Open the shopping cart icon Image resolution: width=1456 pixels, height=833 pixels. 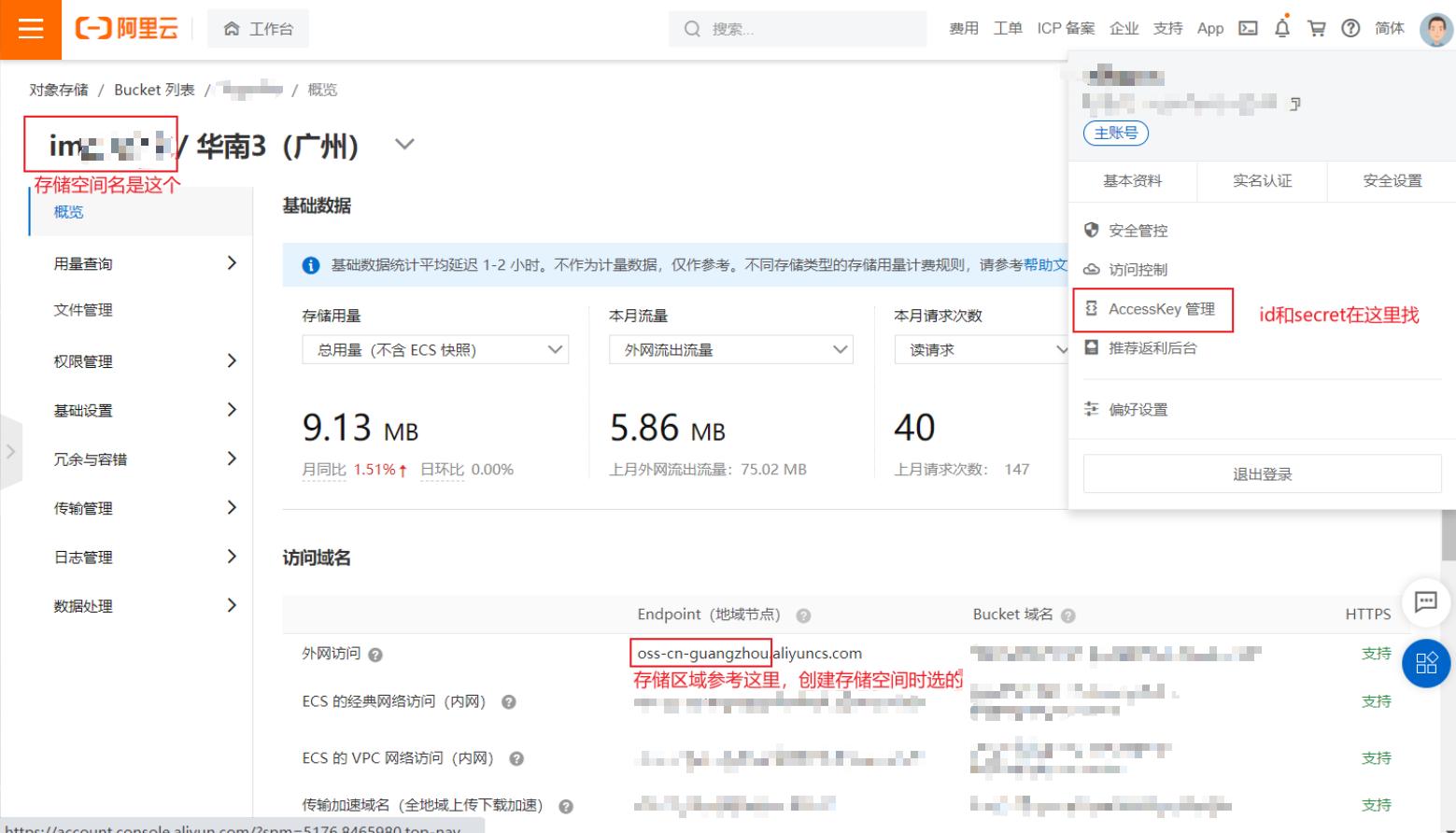tap(1317, 28)
